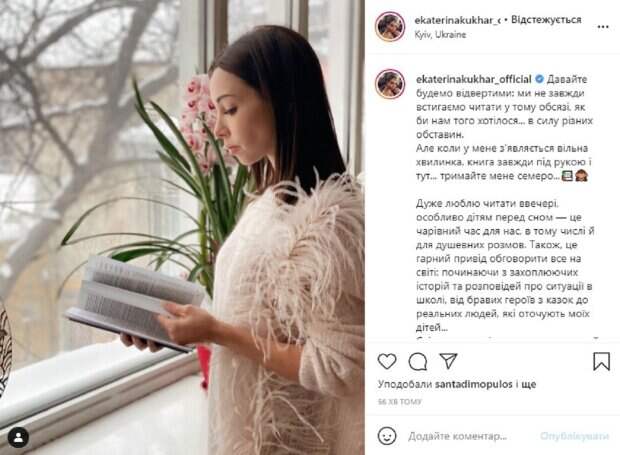Open the caption author's profile picture

390,83
